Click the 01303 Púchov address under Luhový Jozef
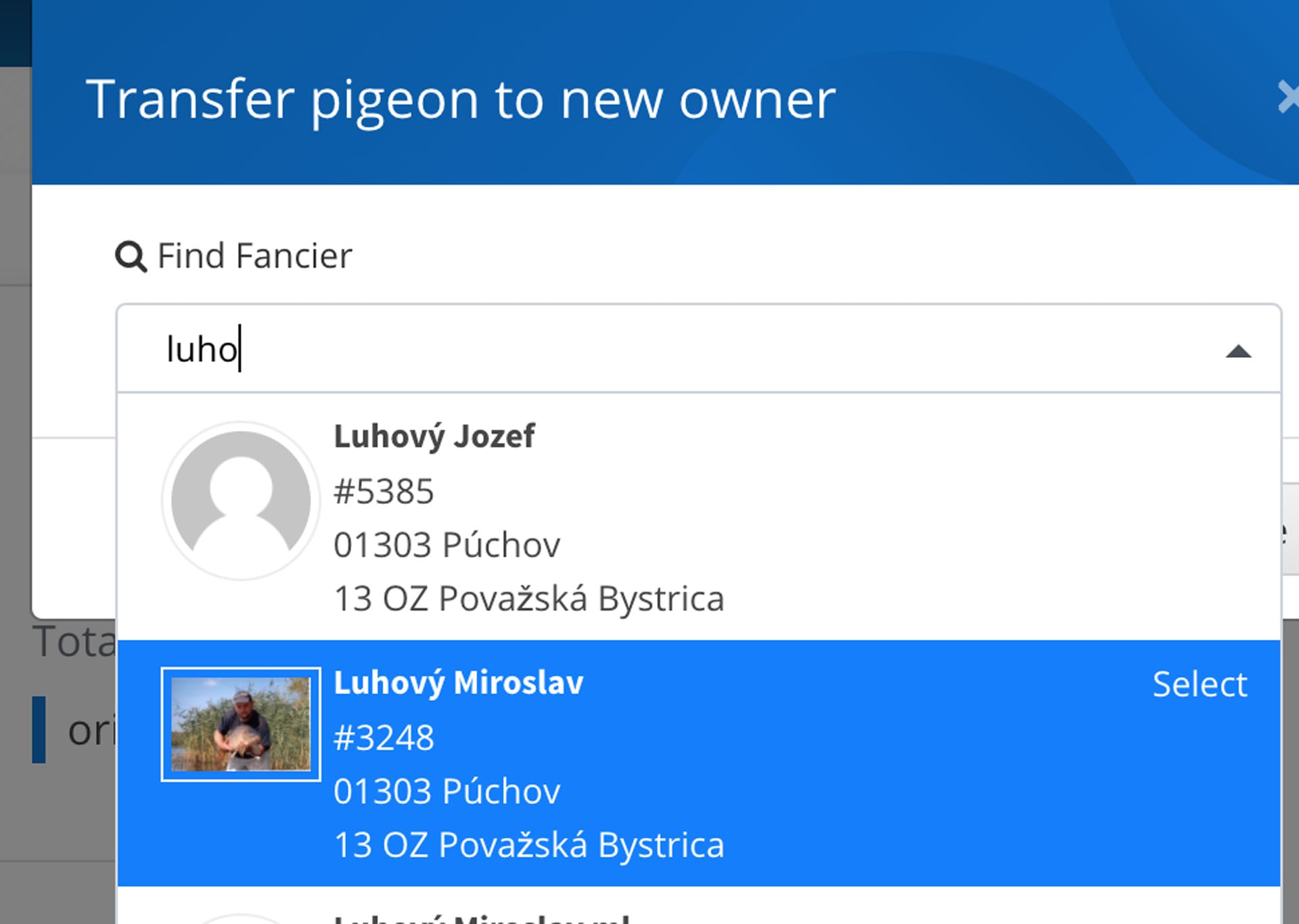Viewport: 1299px width, 924px height. coord(447,545)
